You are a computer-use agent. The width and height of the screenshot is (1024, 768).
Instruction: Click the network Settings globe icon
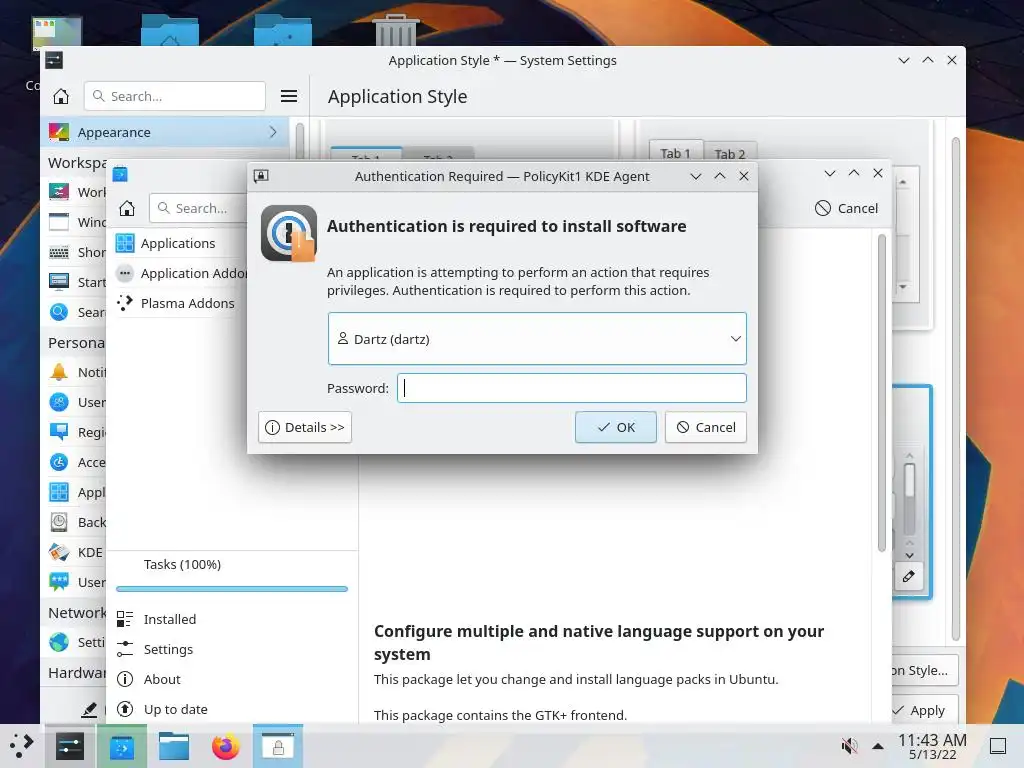tap(59, 643)
